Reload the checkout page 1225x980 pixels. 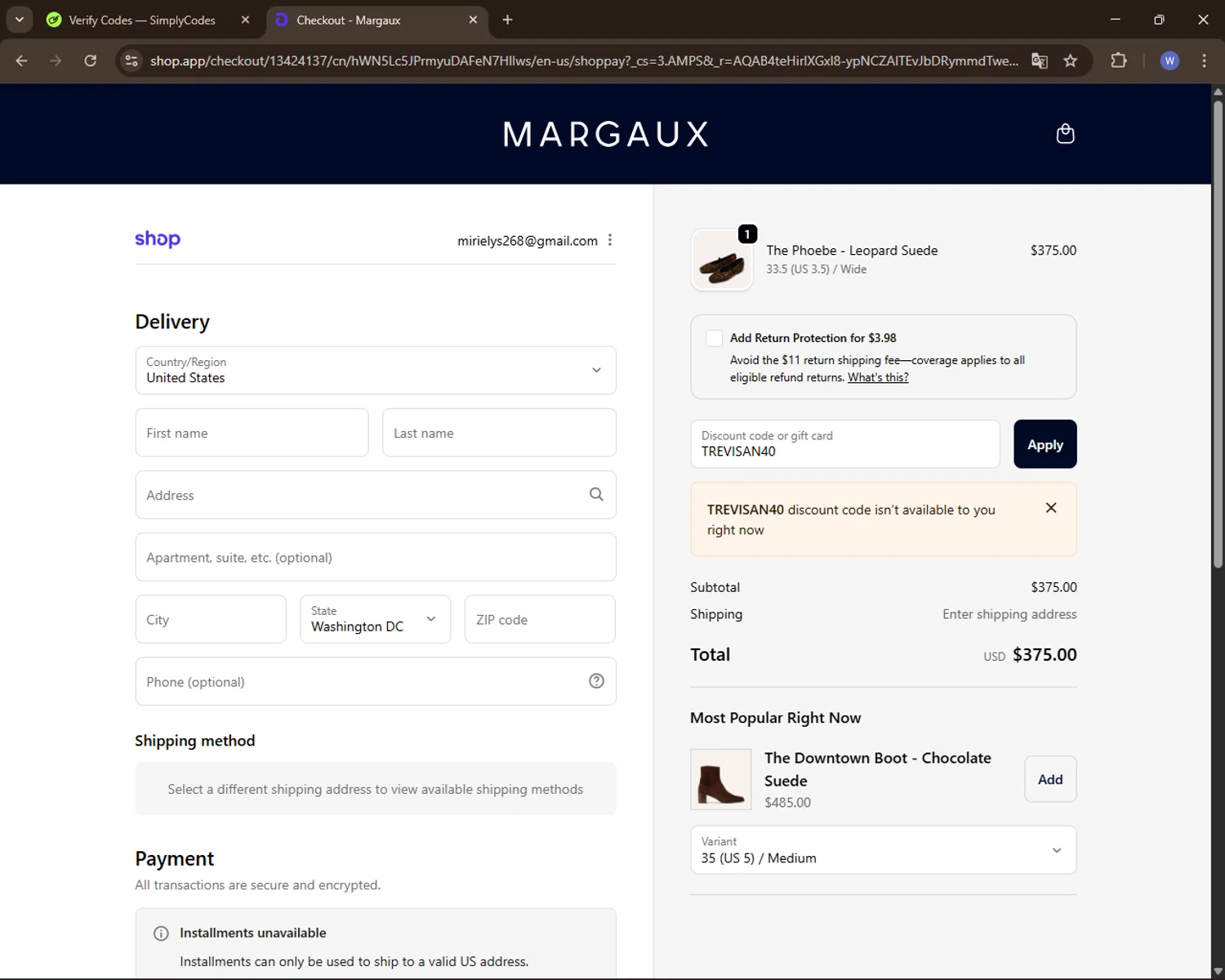pos(91,60)
